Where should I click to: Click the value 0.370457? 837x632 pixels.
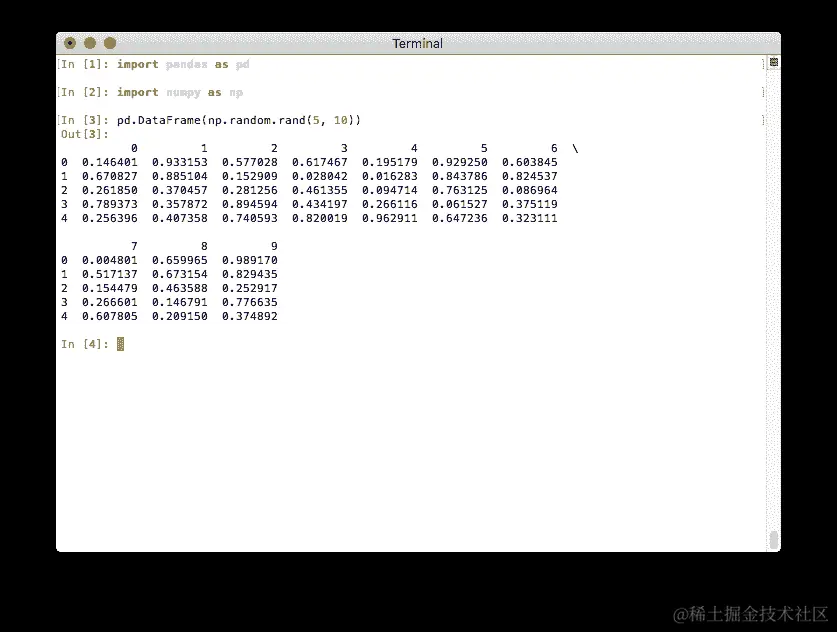pos(179,190)
